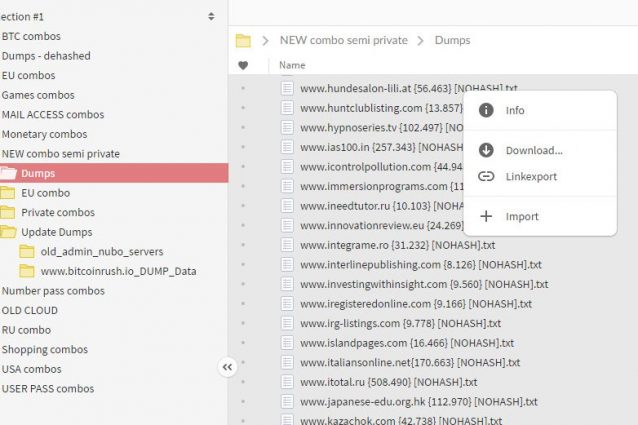The height and width of the screenshot is (425, 638).
Task: Click file icon of www.investingwithinsight.com
Action: [x=287, y=284]
